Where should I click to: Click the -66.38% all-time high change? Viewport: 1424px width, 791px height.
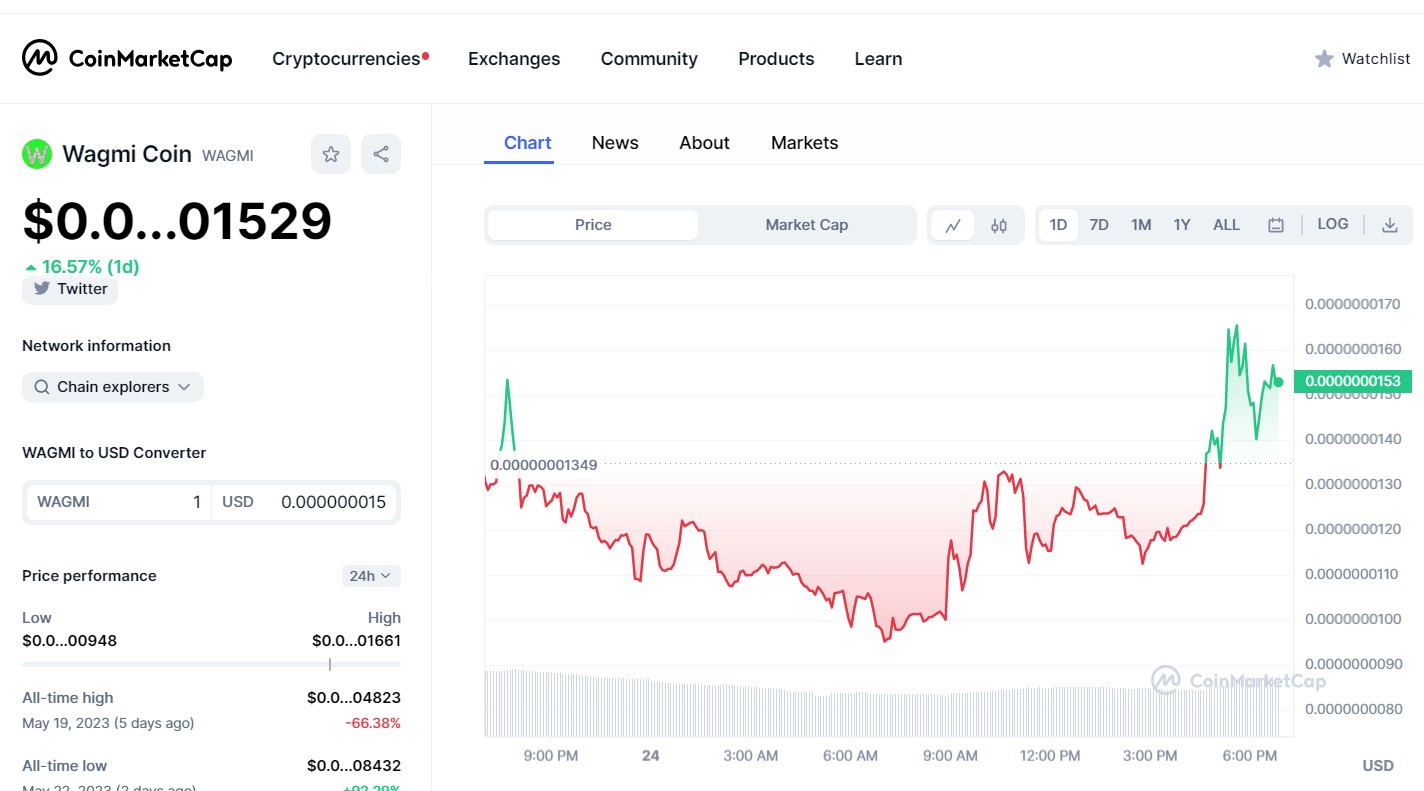coord(373,723)
